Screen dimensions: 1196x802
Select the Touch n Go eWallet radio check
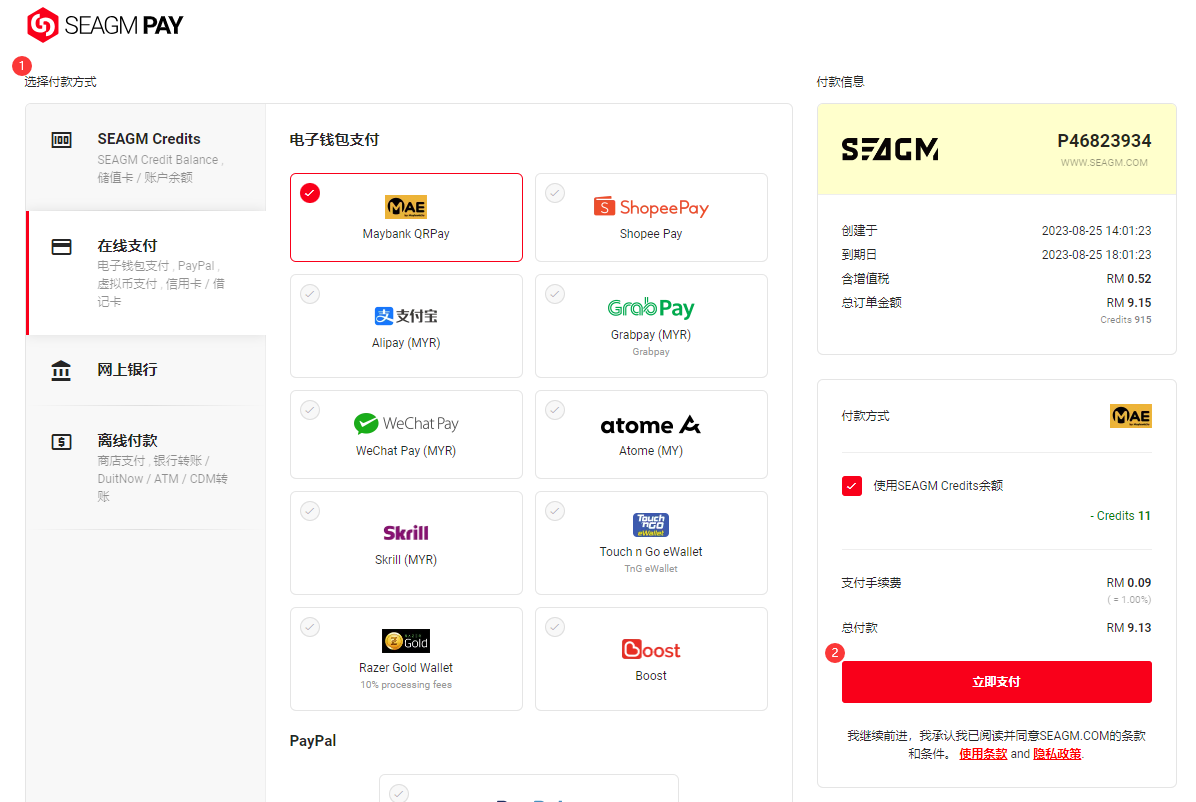[555, 511]
